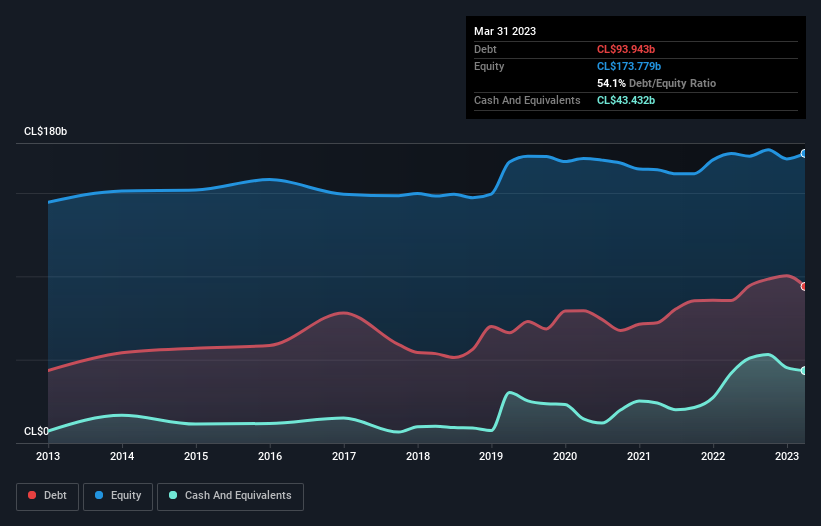Click the 2019 x-axis label
Screen dimensions: 821x526
491,456
